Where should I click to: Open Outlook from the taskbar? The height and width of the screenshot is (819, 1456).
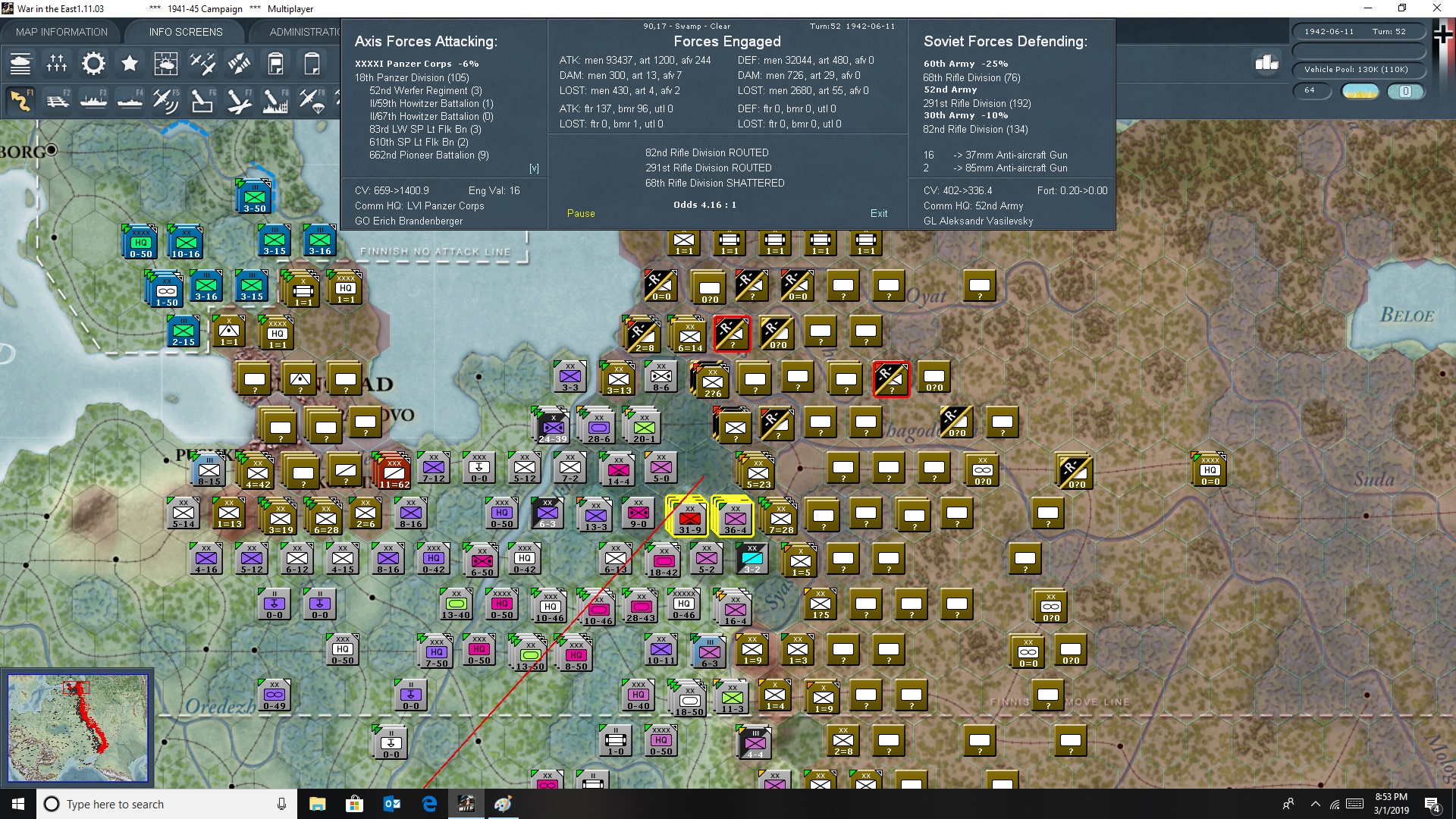tap(391, 804)
